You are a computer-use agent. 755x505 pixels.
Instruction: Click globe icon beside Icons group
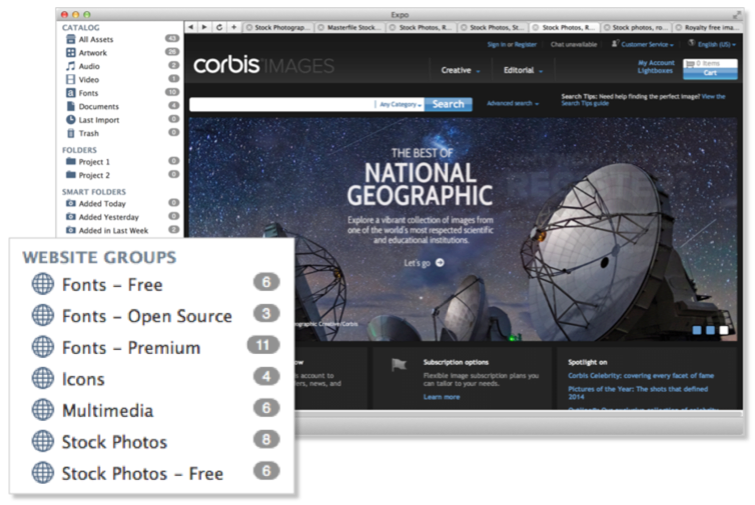(x=43, y=379)
